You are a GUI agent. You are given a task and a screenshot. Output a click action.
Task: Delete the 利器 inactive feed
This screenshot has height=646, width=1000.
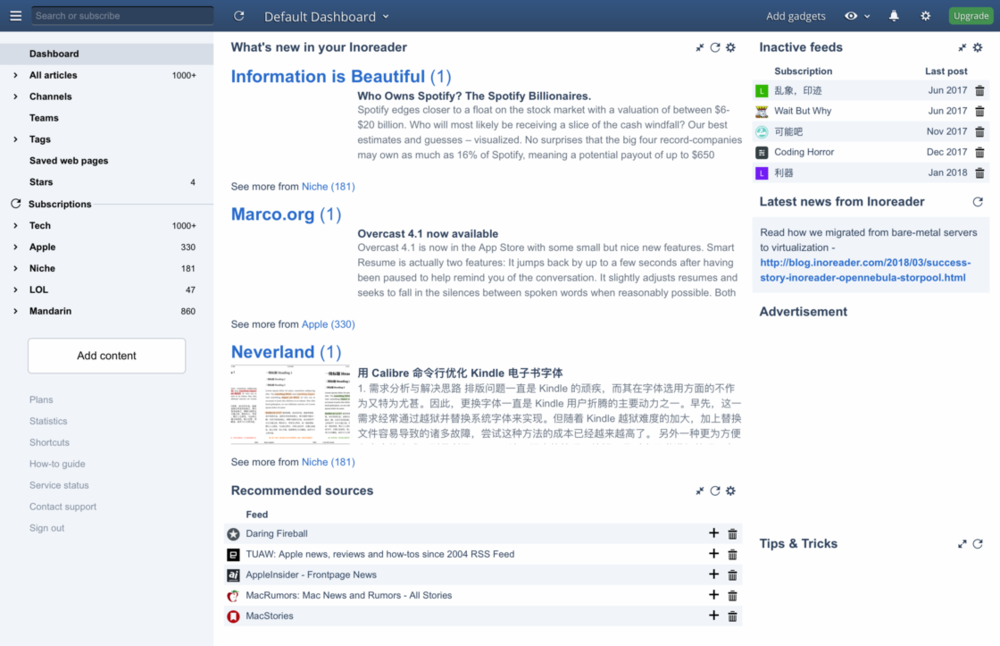tap(980, 173)
